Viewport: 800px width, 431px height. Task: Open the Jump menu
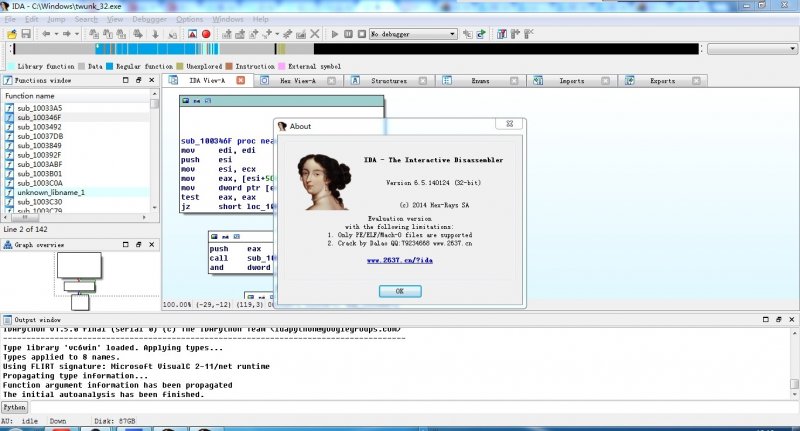point(56,19)
